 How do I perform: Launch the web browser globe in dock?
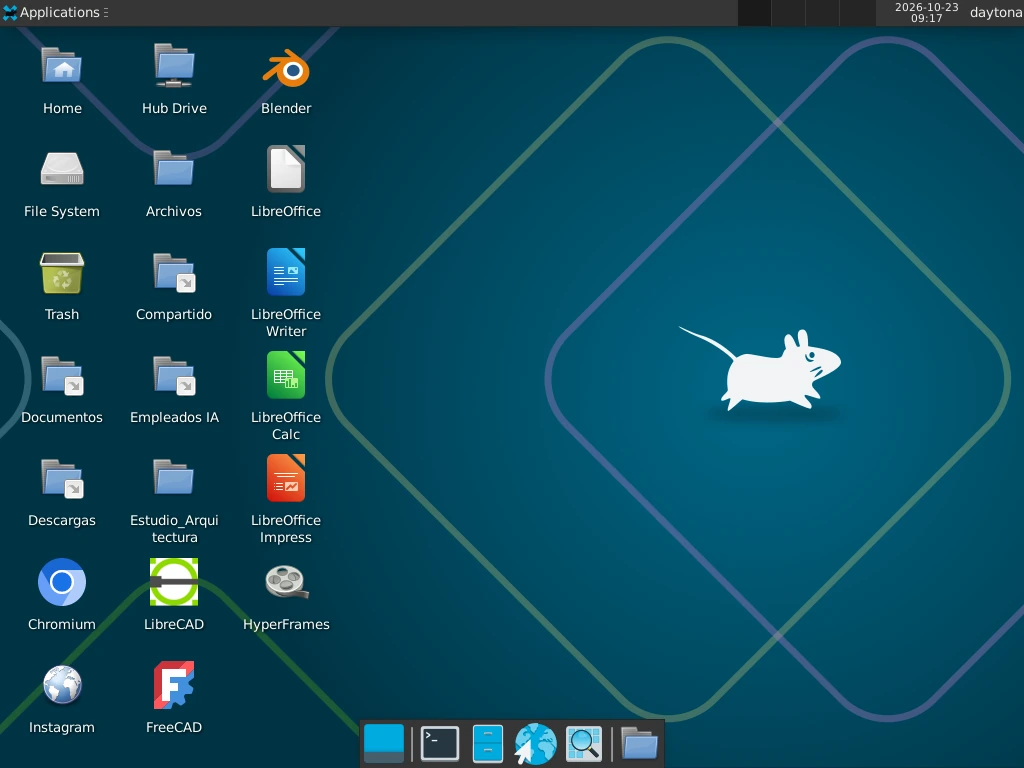[536, 743]
